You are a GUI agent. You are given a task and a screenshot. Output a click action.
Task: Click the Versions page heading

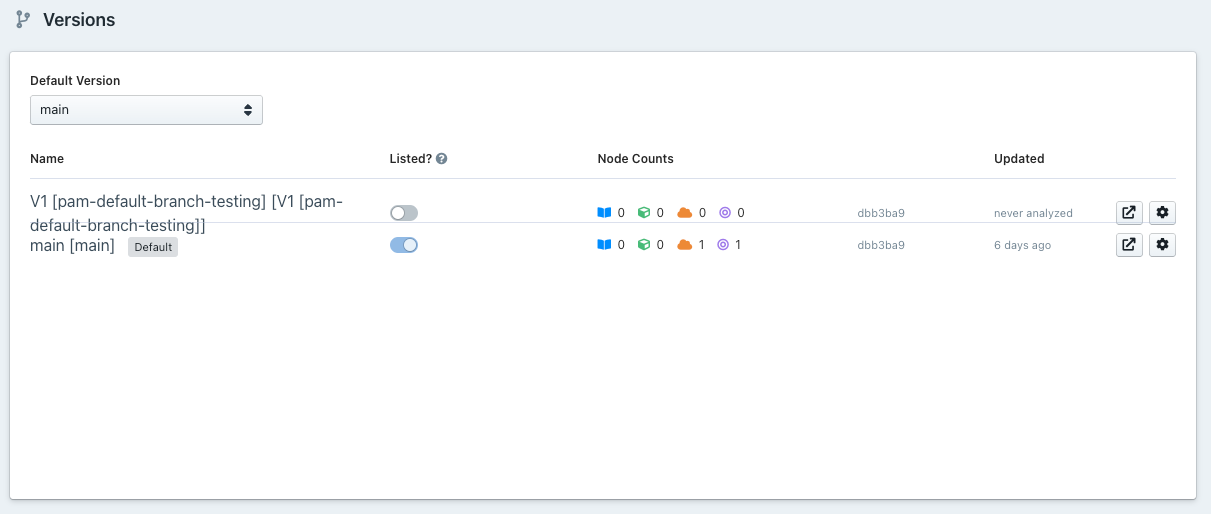(79, 20)
